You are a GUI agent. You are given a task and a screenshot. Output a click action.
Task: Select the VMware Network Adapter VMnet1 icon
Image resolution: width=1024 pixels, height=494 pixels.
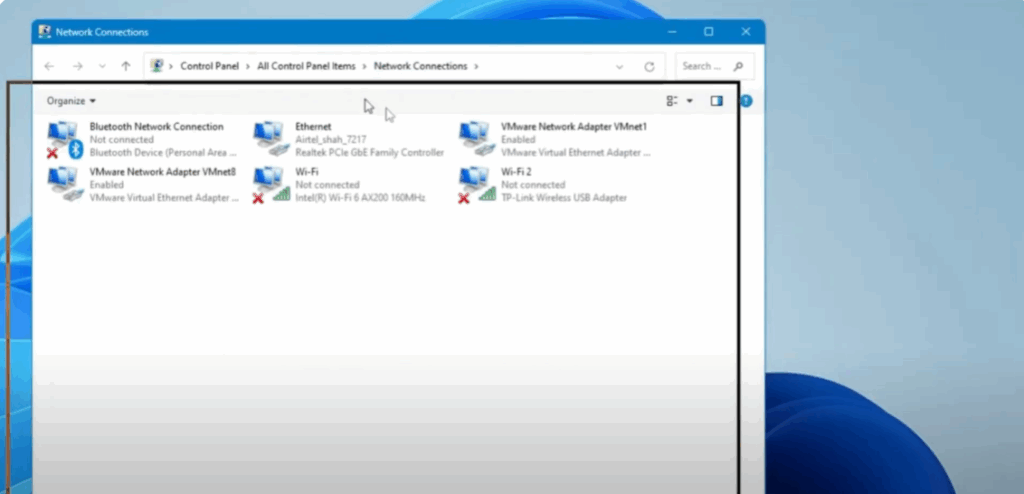(x=477, y=139)
